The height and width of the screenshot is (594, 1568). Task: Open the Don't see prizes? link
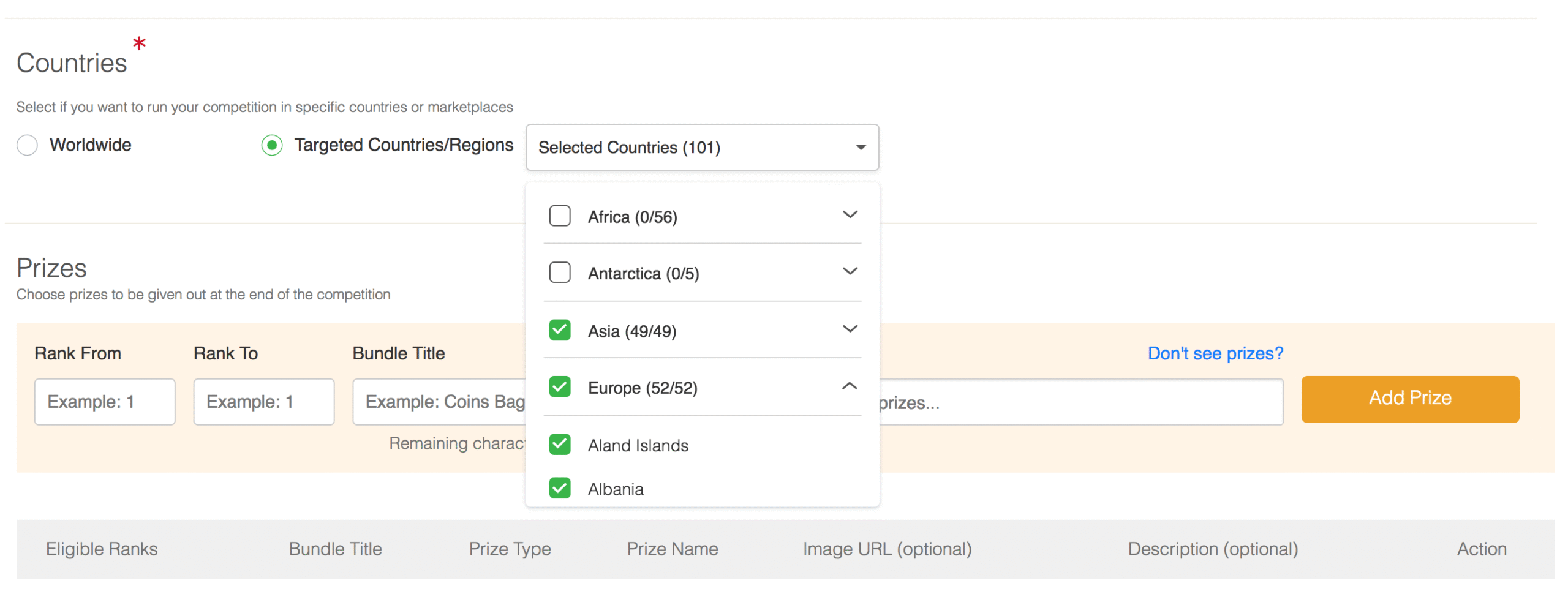coord(1215,353)
